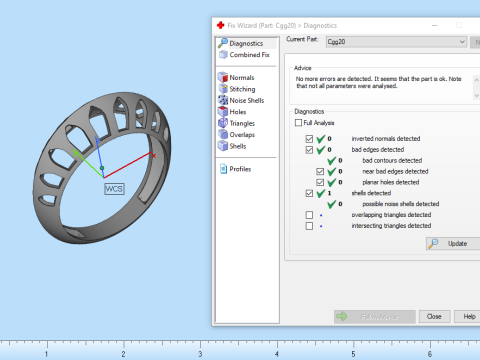
Task: Minimize the Fix Wizard dialog
Action: click(x=435, y=25)
